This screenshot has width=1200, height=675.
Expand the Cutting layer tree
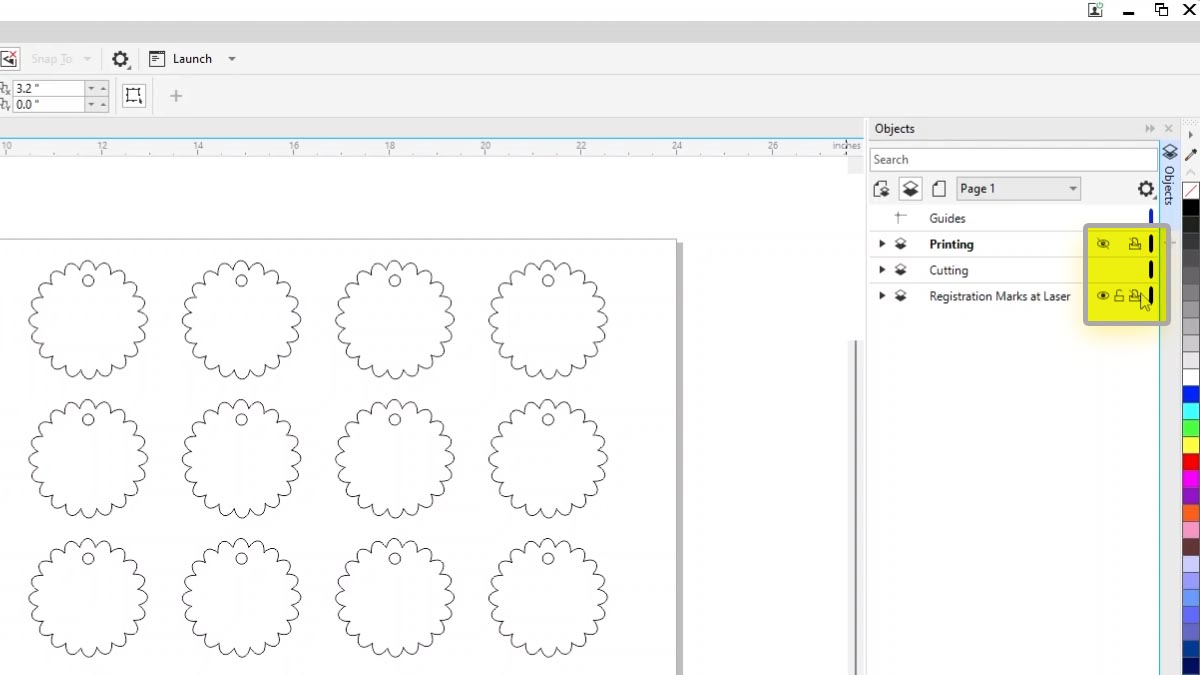pyautogui.click(x=882, y=270)
